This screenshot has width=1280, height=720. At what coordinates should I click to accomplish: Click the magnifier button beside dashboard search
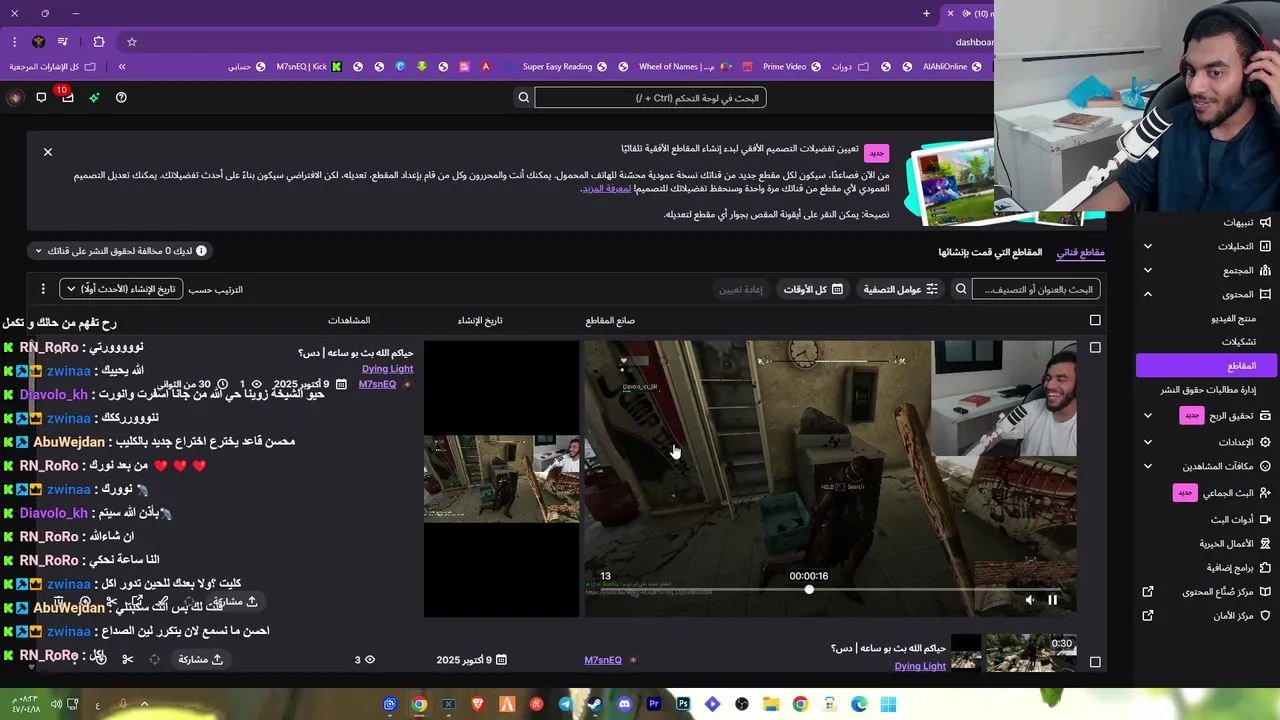click(x=523, y=97)
